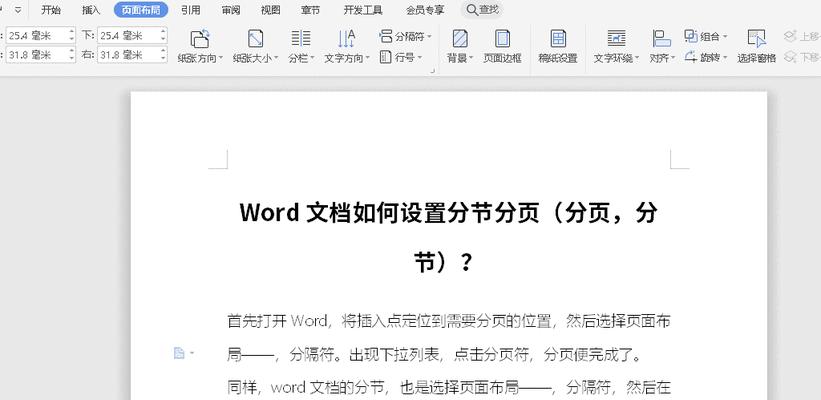Decrease the 下 bottom margin with down arrow
This screenshot has height=400, width=821.
click(x=163, y=39)
